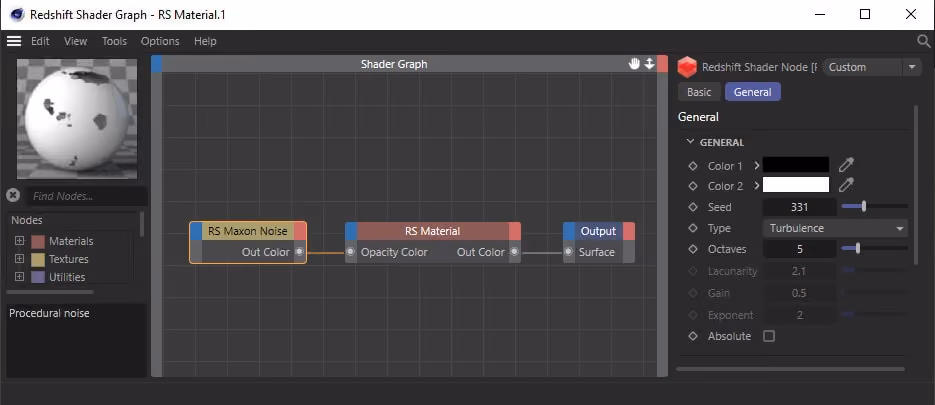Screen dimensions: 935x405
Task: Open the Options menu
Action: (x=160, y=41)
